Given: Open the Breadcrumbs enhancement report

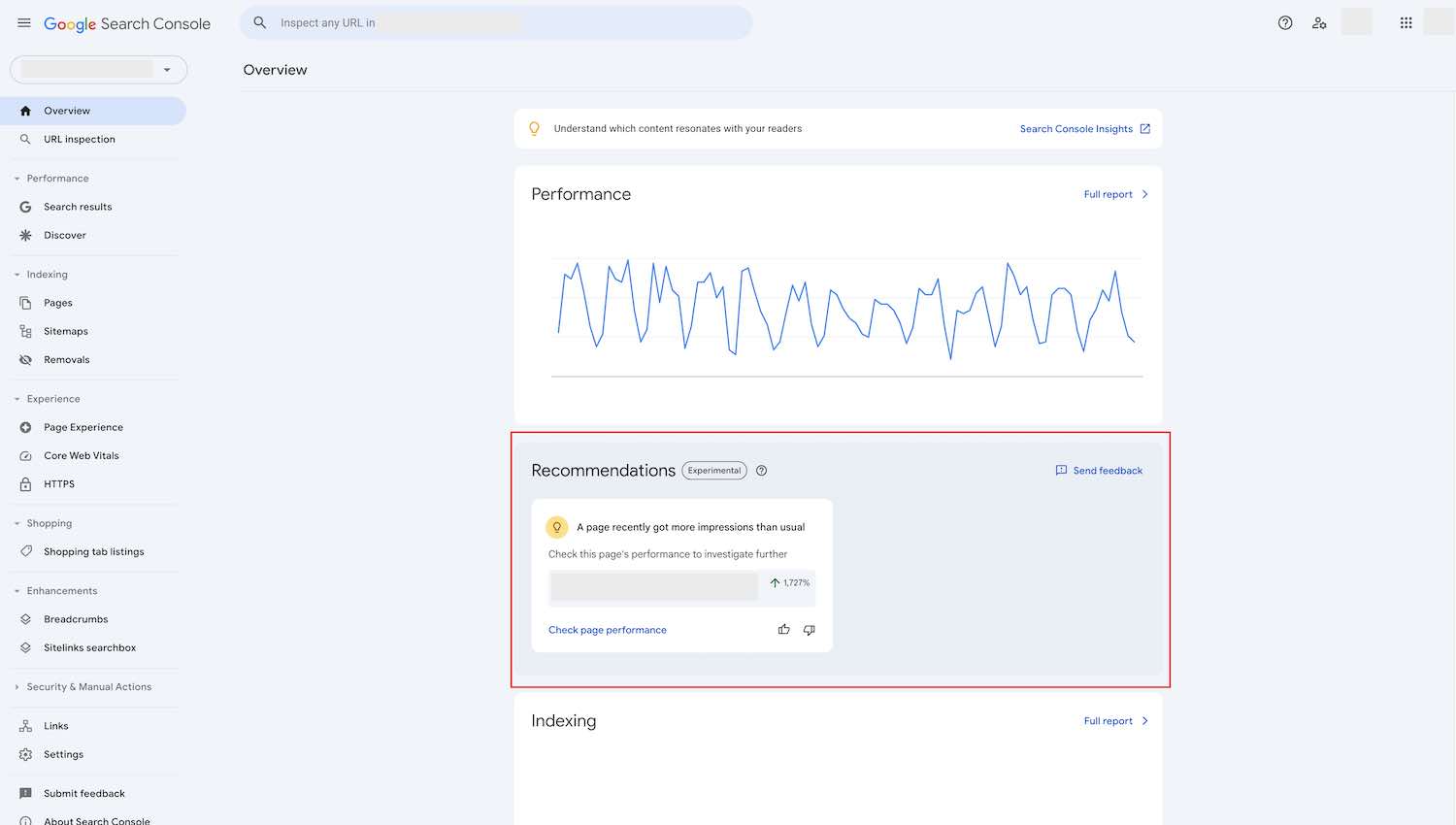Looking at the screenshot, I should coord(76,618).
